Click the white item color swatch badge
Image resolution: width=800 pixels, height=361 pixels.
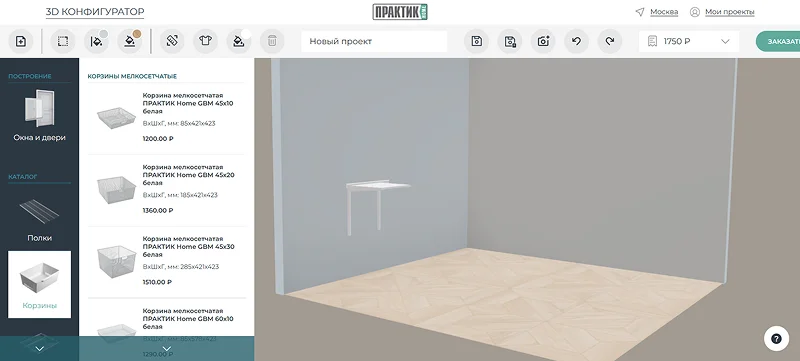point(246,34)
